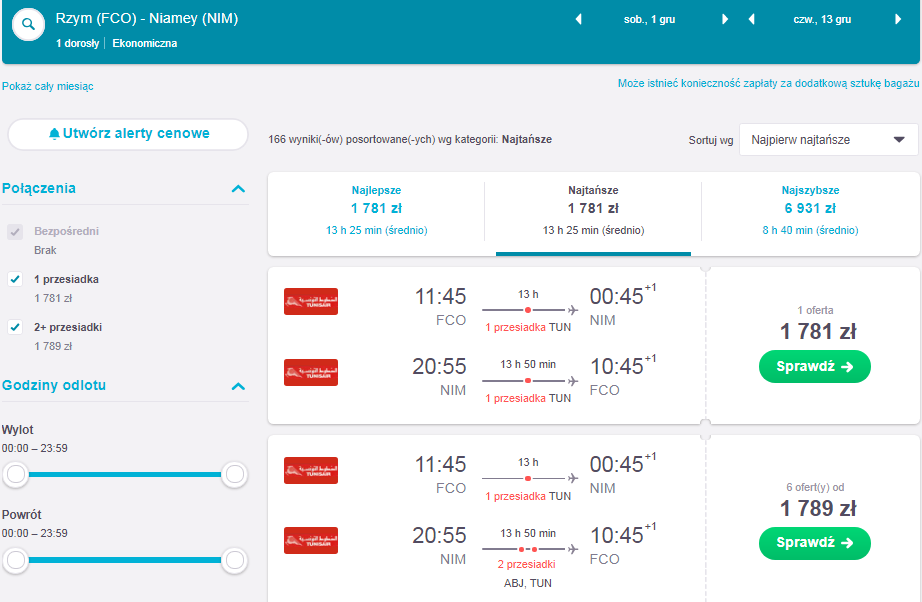Screen dimensions: 922x602
Task: Click Sprawdź for the 1 781 zł offer
Action: click(x=814, y=366)
